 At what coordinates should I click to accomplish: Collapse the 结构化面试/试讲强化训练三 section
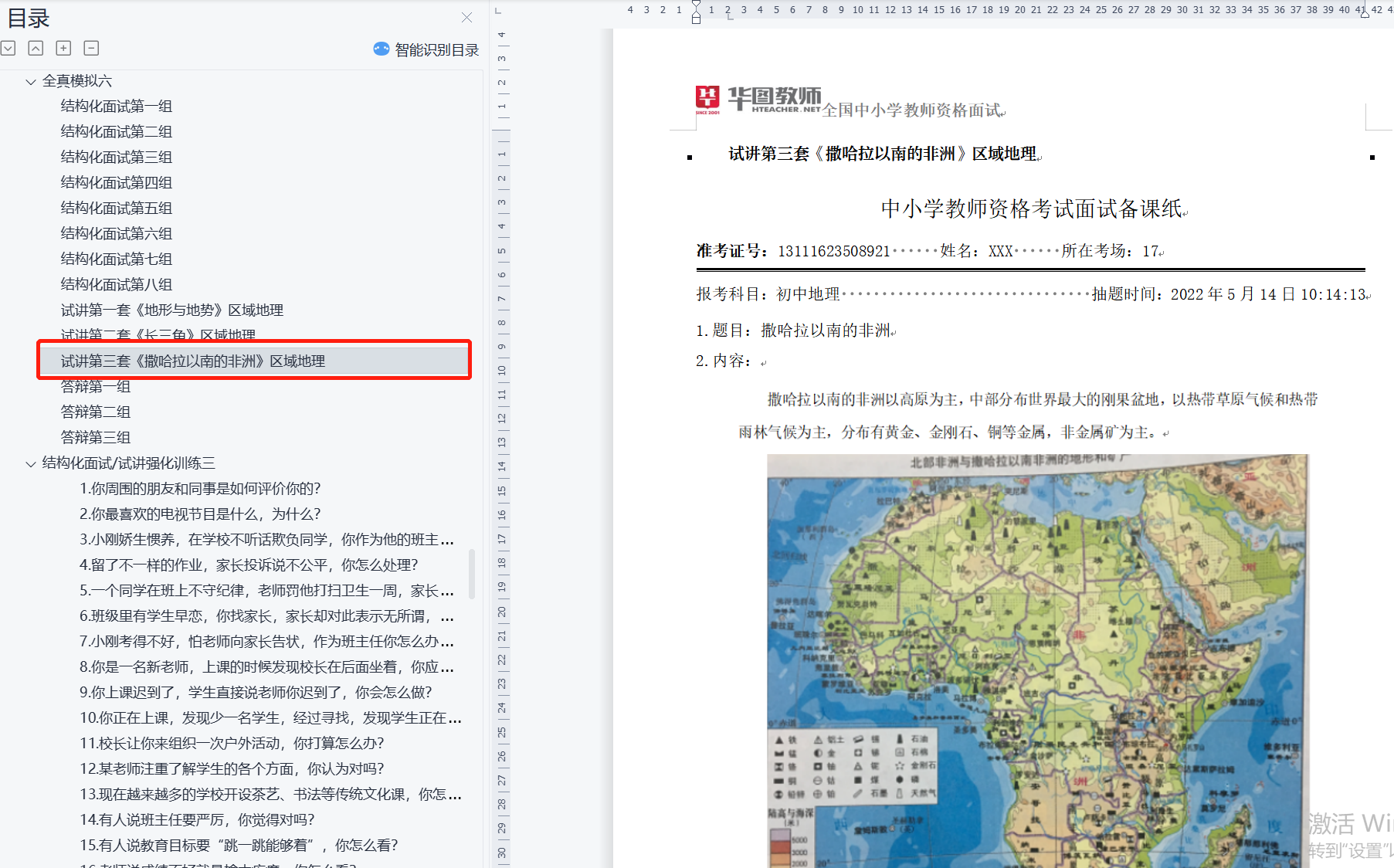pyautogui.click(x=31, y=464)
